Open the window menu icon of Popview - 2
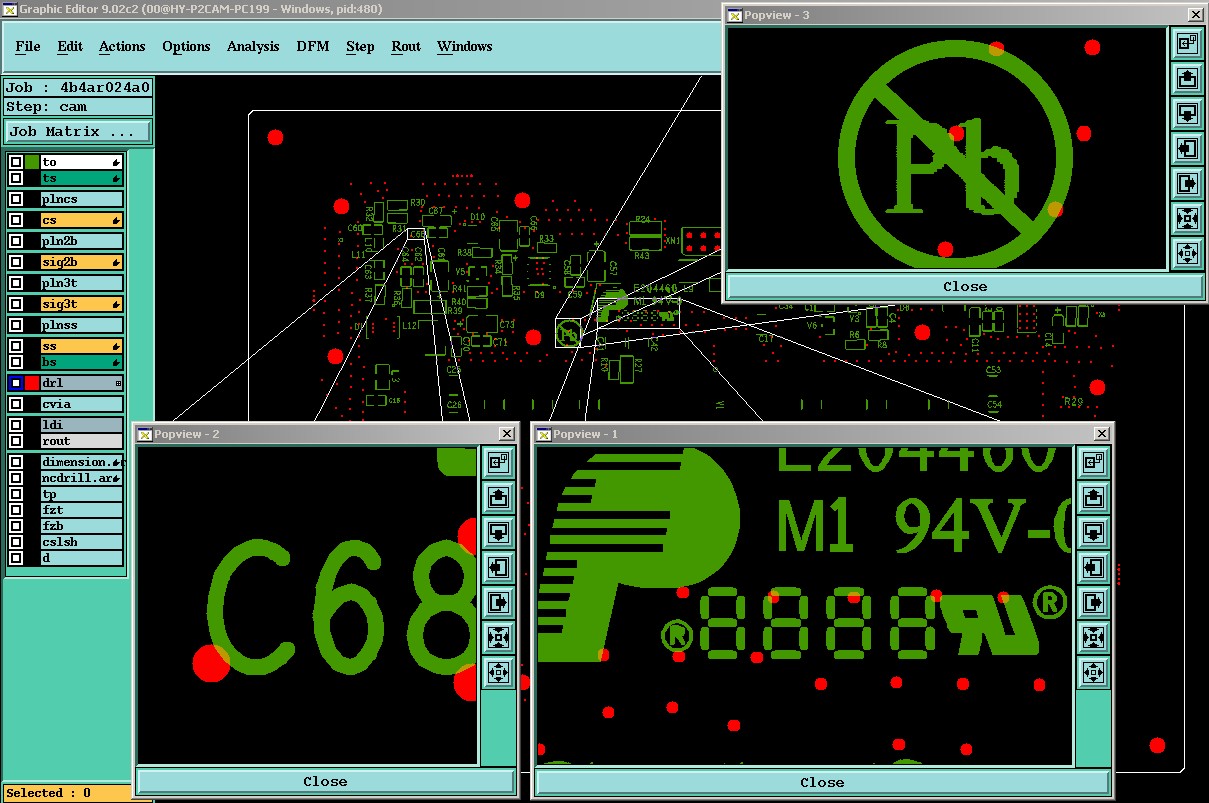Image resolution: width=1209 pixels, height=803 pixels. [x=145, y=434]
